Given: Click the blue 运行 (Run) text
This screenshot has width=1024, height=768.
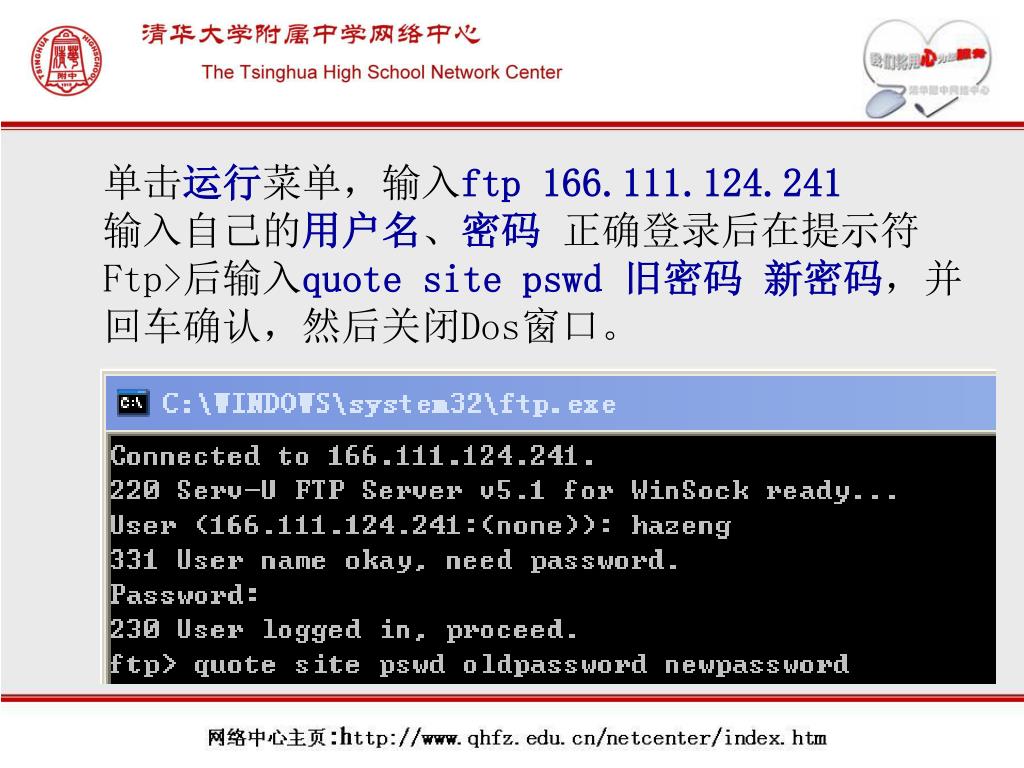Looking at the screenshot, I should tap(222, 182).
